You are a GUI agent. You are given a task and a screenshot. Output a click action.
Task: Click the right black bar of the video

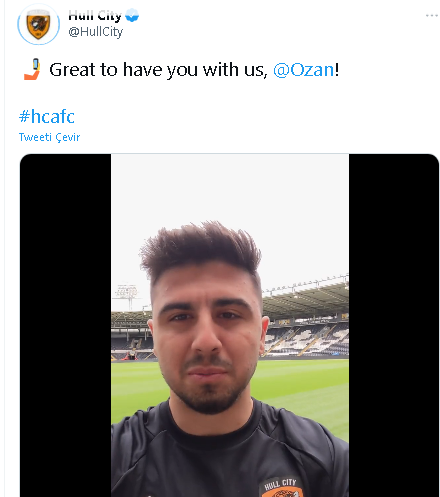[394, 325]
